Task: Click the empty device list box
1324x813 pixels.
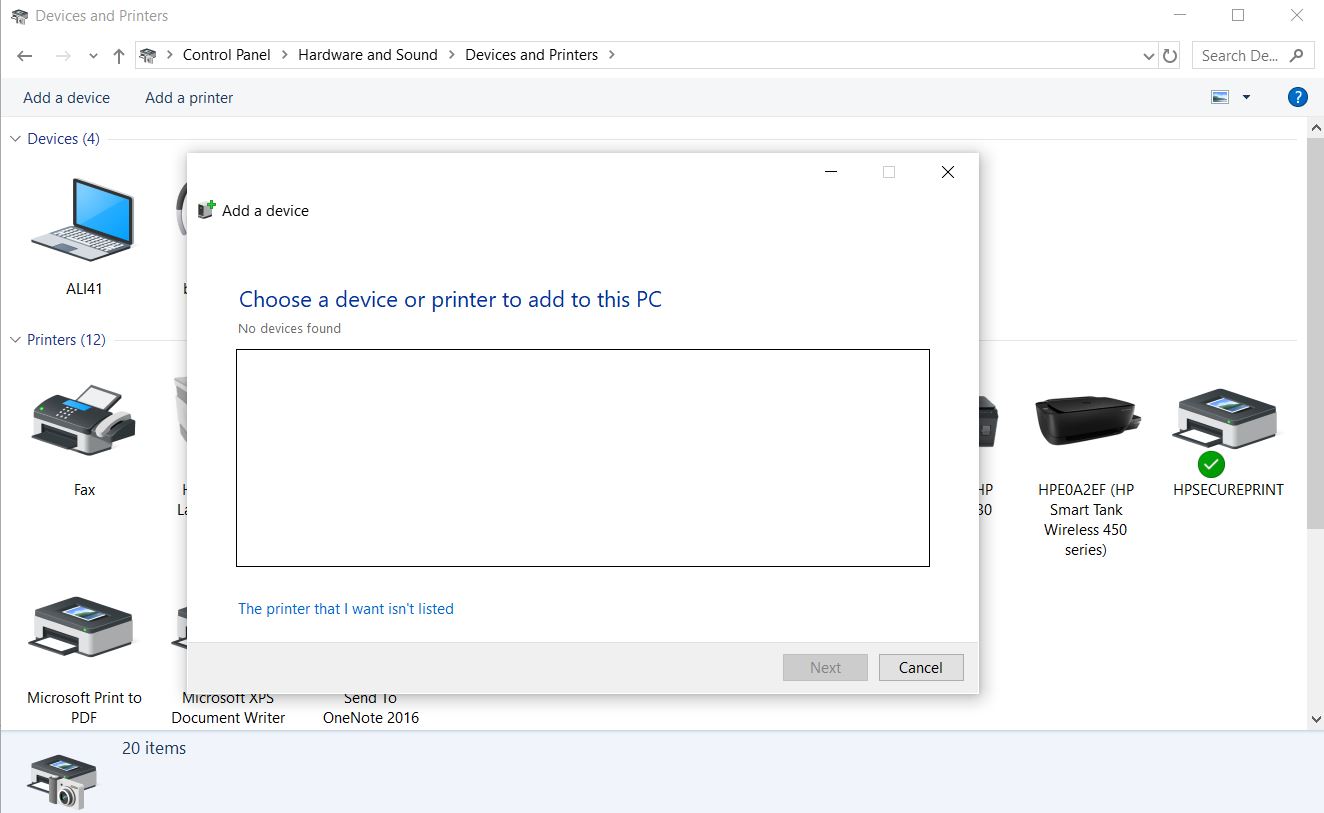Action: pyautogui.click(x=583, y=458)
